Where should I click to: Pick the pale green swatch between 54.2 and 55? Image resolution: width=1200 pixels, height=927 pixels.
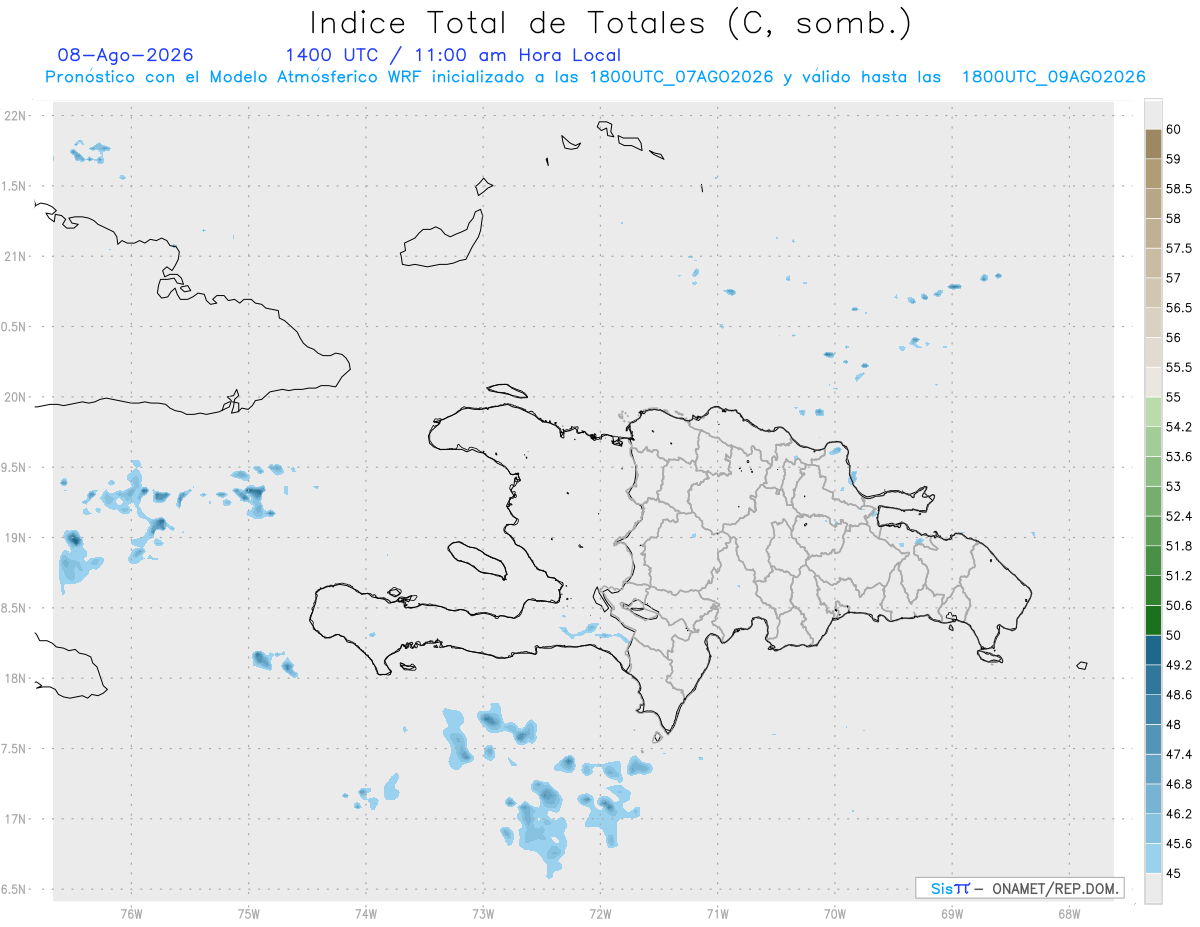(1153, 412)
